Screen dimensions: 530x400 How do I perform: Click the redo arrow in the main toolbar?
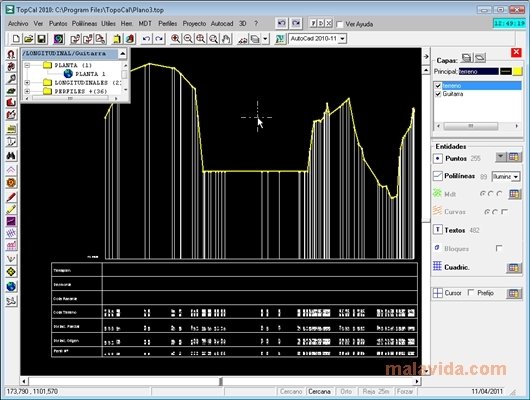tap(159, 39)
